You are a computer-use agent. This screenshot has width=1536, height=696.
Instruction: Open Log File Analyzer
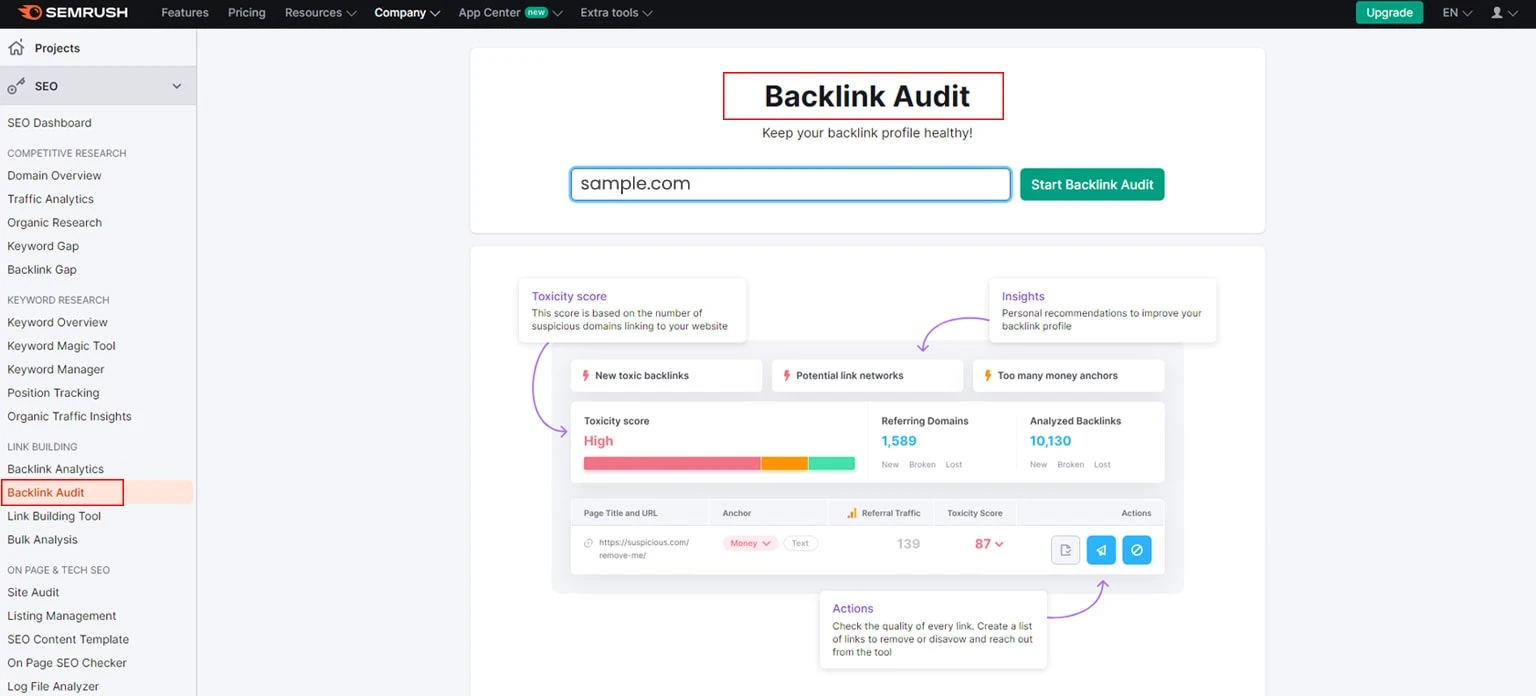[x=53, y=687]
